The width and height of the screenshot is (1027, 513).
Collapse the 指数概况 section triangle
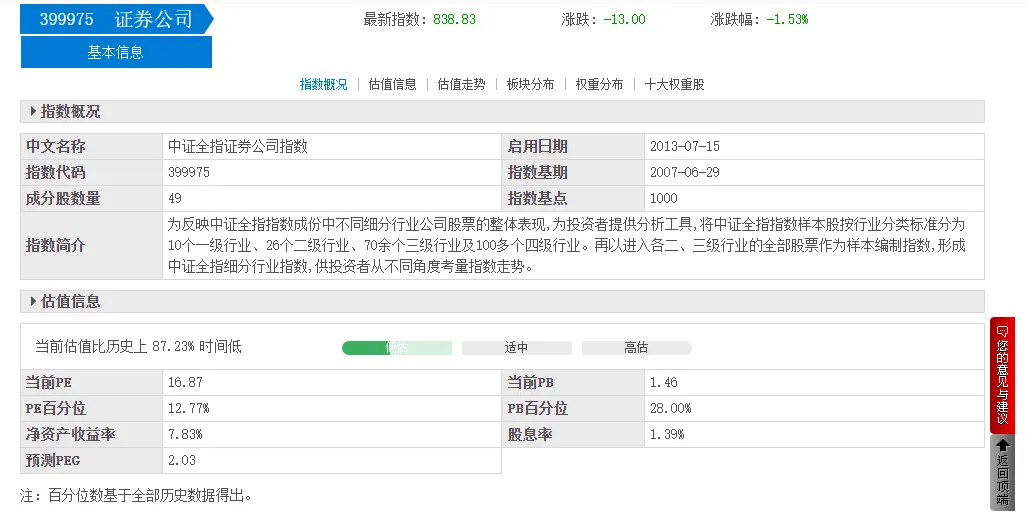(x=33, y=111)
